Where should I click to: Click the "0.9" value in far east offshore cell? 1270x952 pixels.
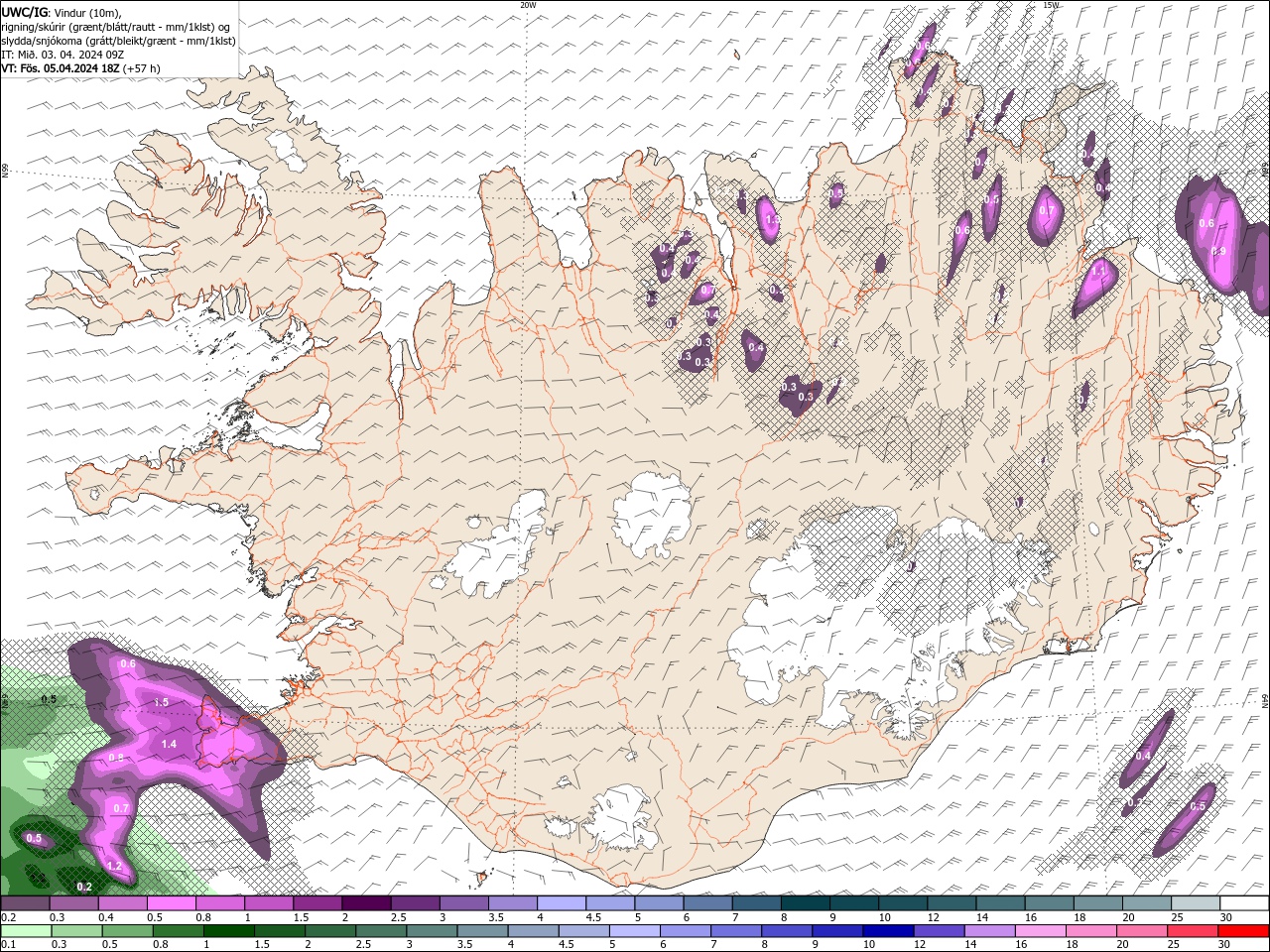tap(1219, 251)
